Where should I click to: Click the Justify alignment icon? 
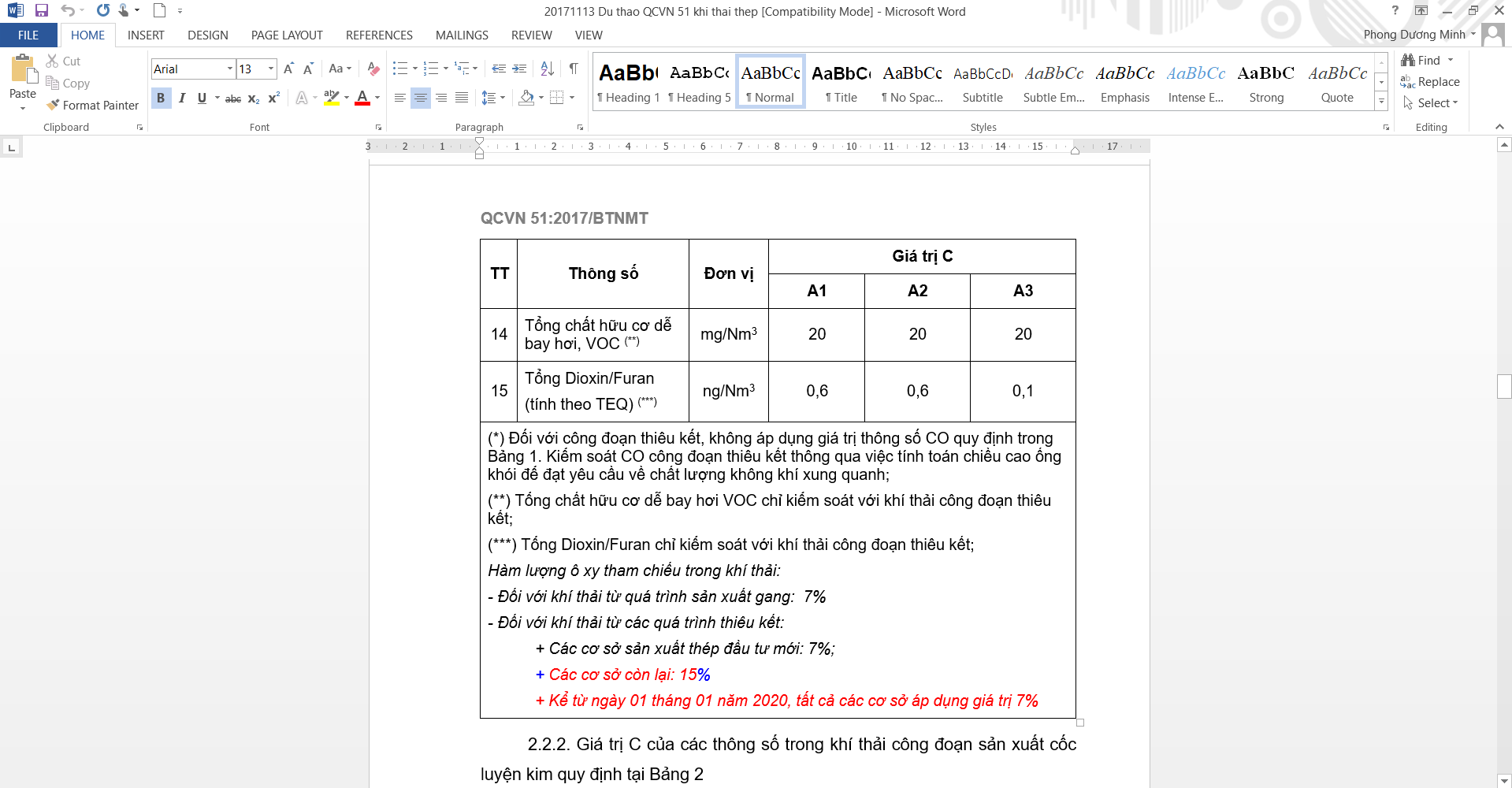click(x=462, y=98)
